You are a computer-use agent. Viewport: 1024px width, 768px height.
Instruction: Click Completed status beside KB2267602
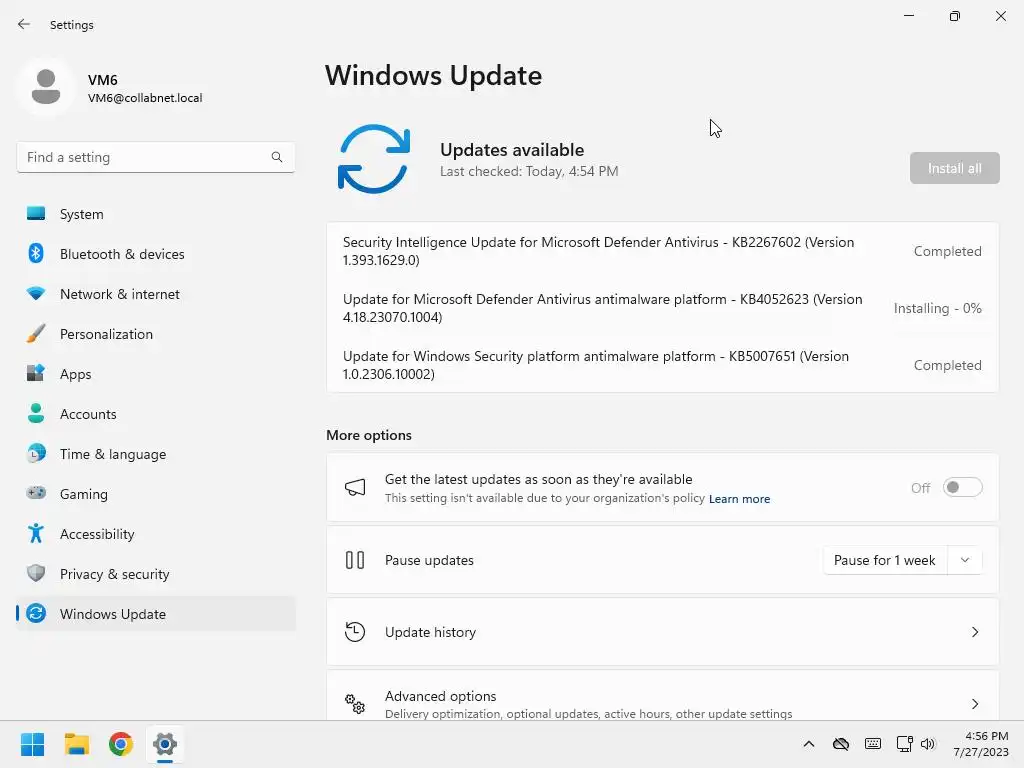(947, 251)
